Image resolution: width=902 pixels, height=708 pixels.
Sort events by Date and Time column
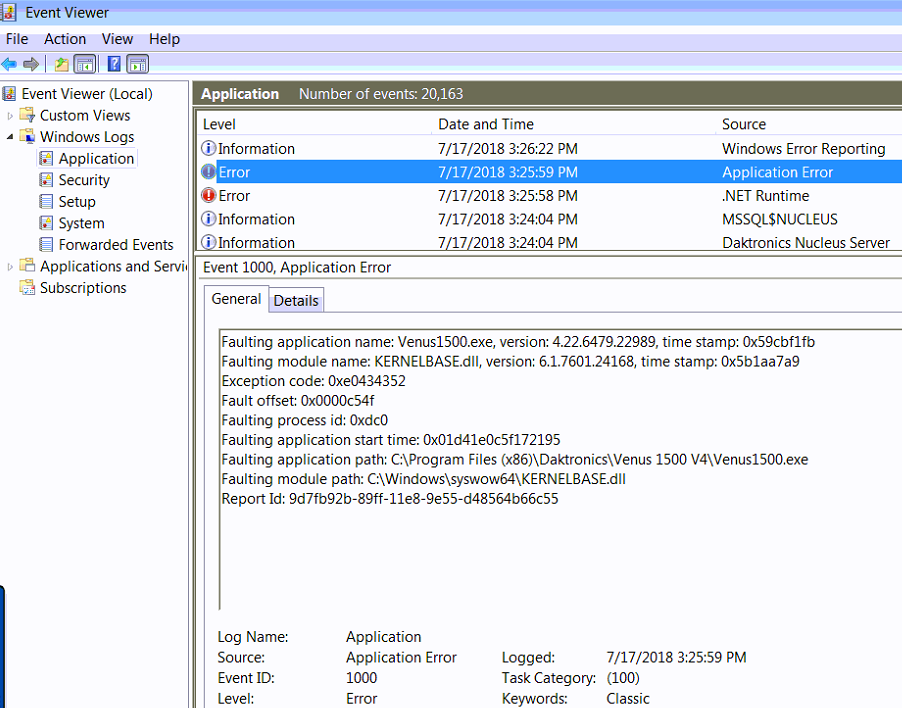click(486, 124)
